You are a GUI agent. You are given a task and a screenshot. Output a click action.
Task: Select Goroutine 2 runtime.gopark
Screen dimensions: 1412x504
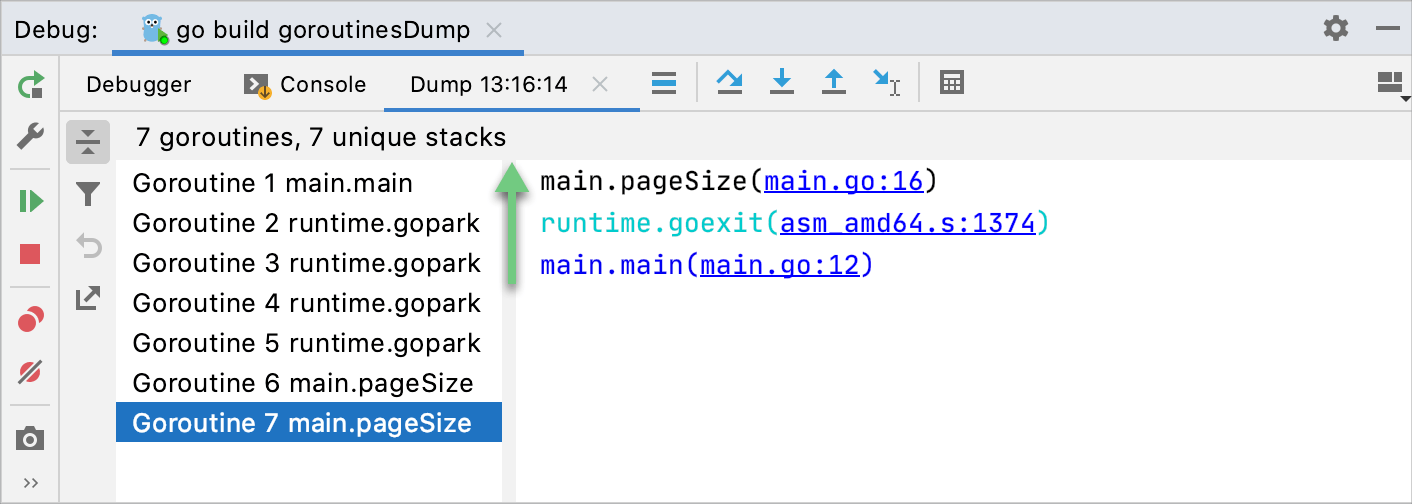tap(309, 223)
